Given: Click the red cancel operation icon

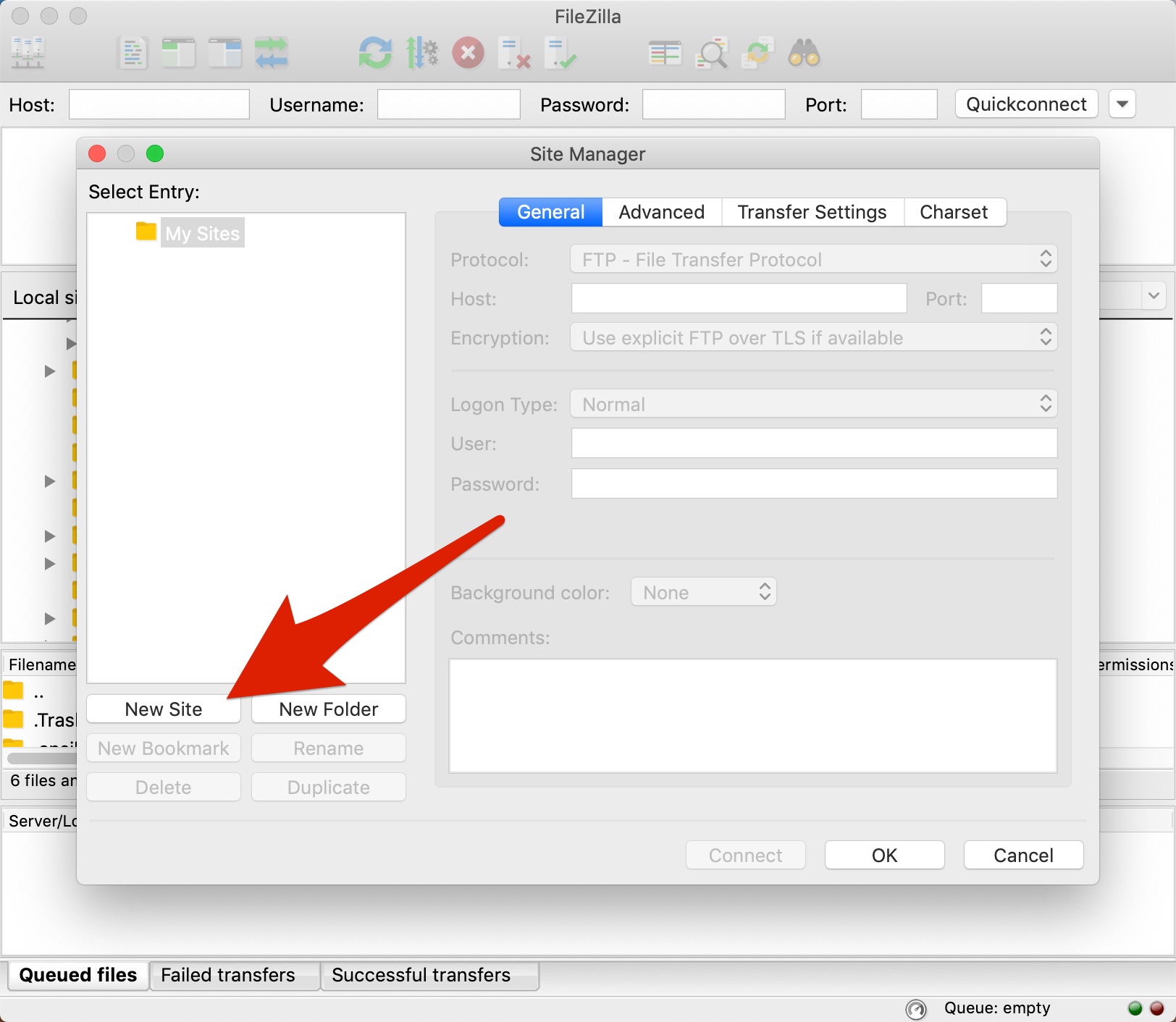Looking at the screenshot, I should tap(469, 53).
